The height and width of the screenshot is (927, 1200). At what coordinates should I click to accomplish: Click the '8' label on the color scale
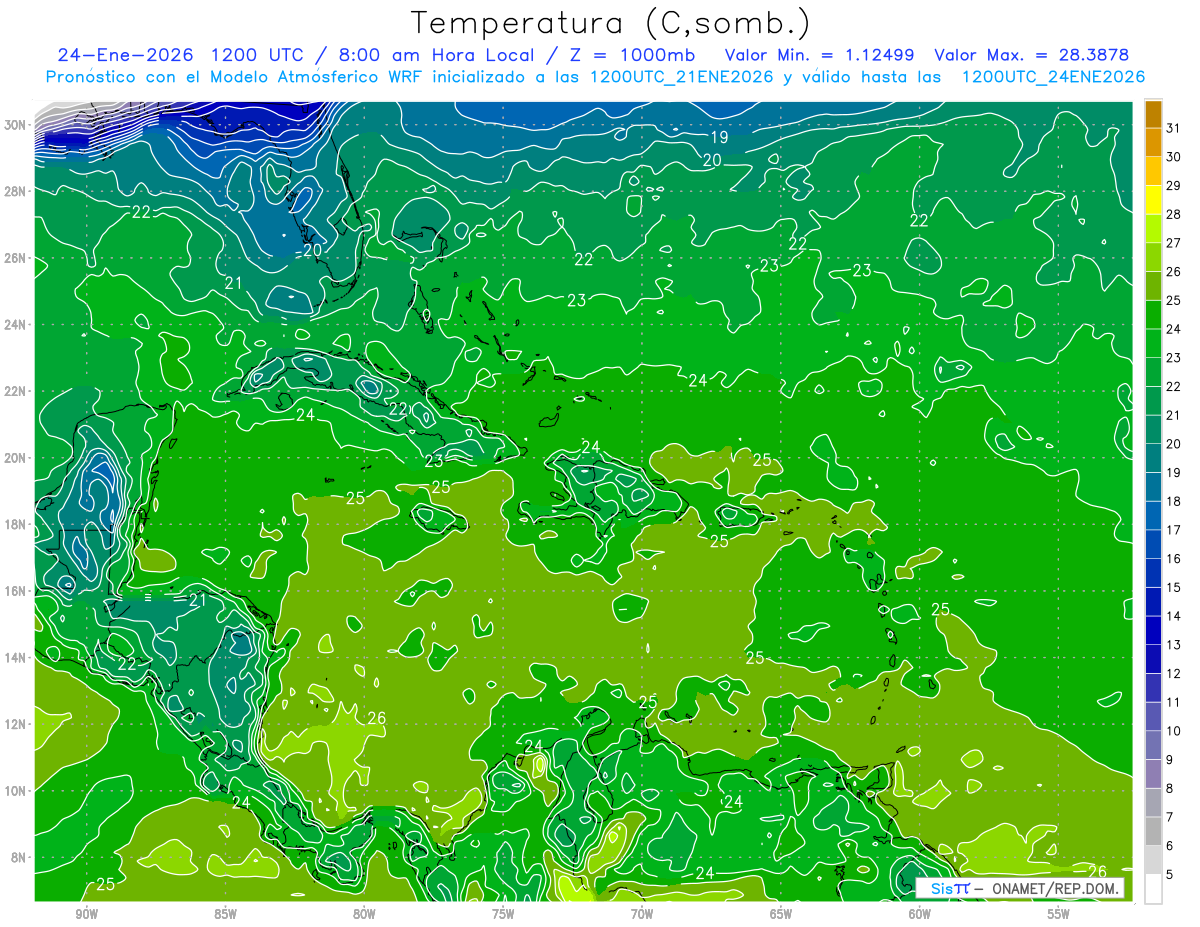[1171, 788]
